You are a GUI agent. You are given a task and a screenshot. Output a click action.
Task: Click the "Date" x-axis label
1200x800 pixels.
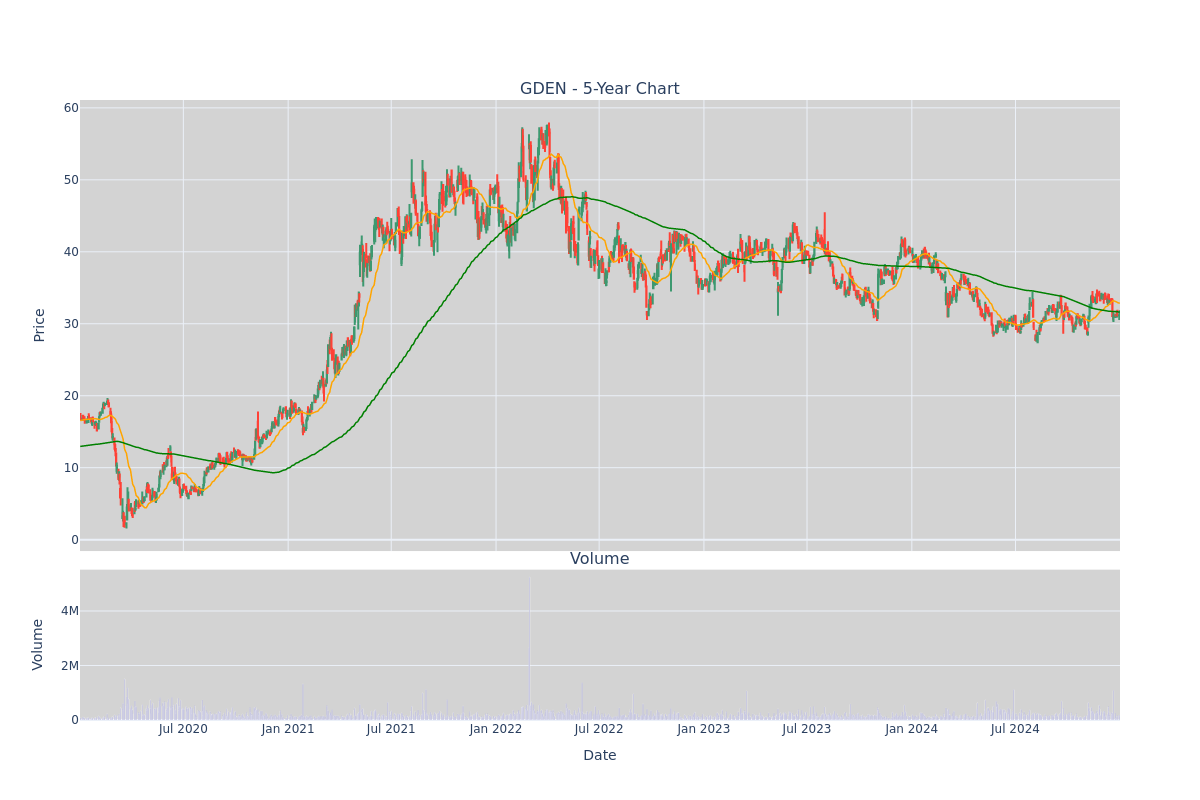599,756
